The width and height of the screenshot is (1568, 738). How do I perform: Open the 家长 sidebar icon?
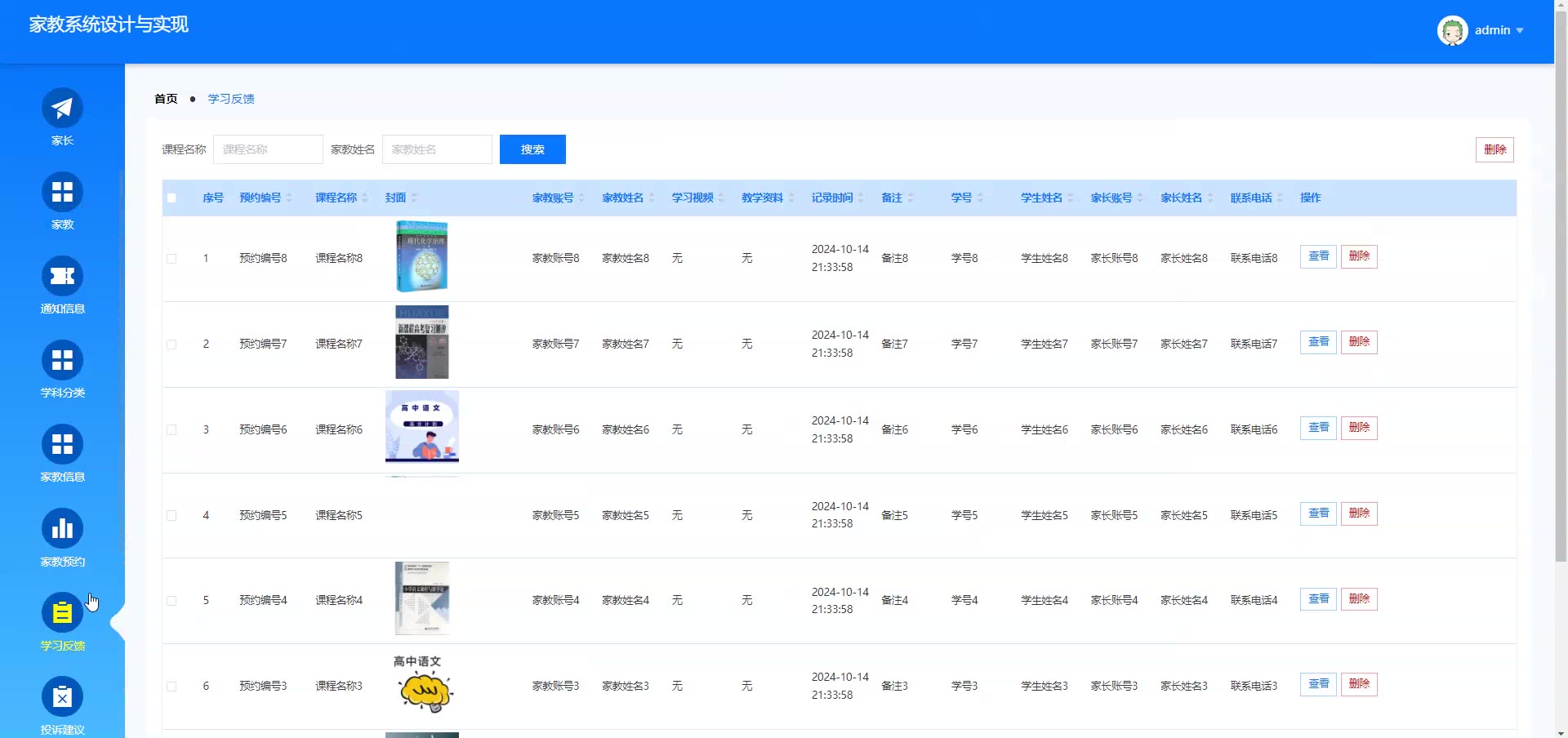(x=62, y=109)
